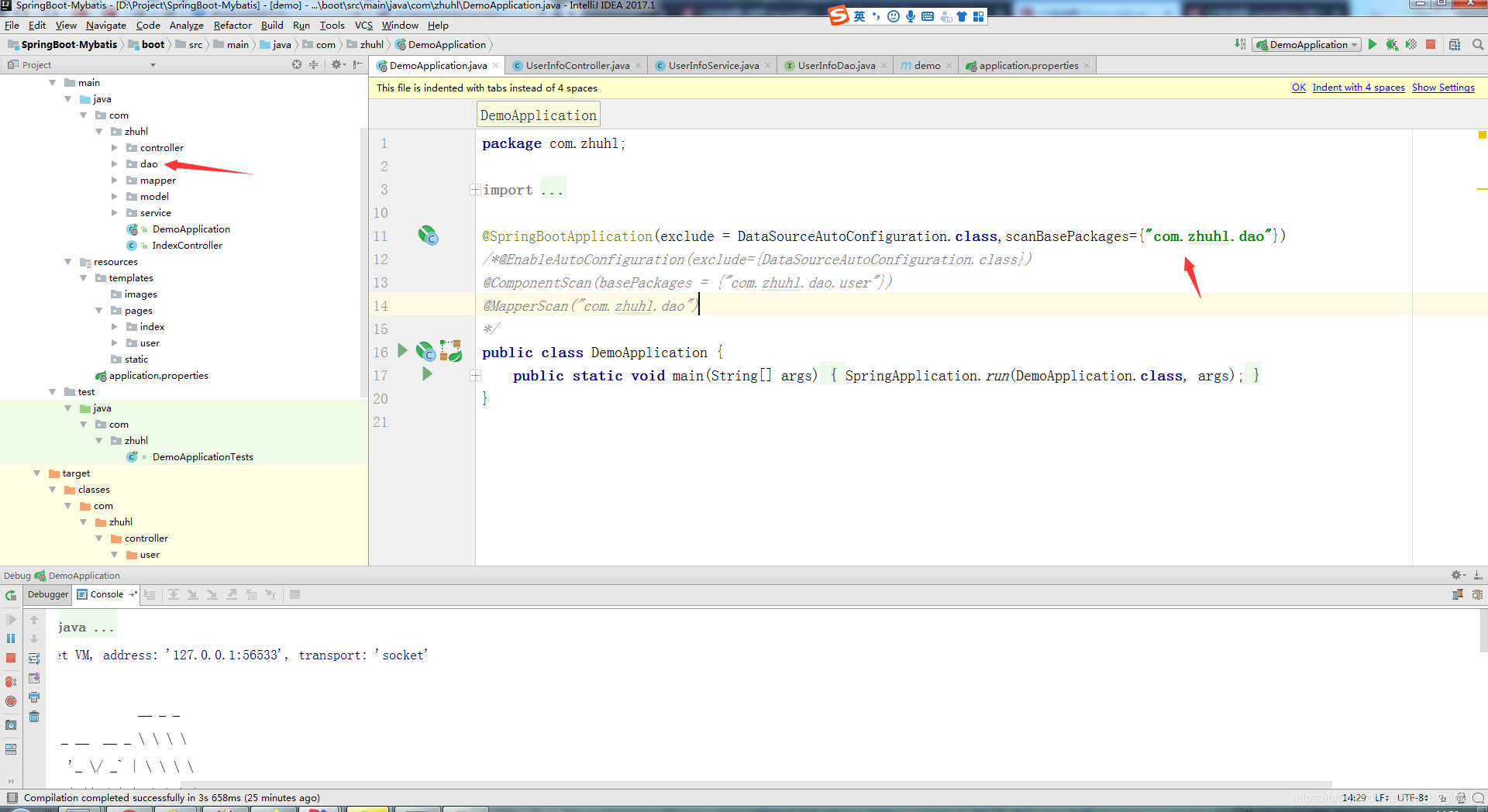The image size is (1488, 812).
Task: Click the OK link in indentation banner
Action: pyautogui.click(x=1299, y=88)
